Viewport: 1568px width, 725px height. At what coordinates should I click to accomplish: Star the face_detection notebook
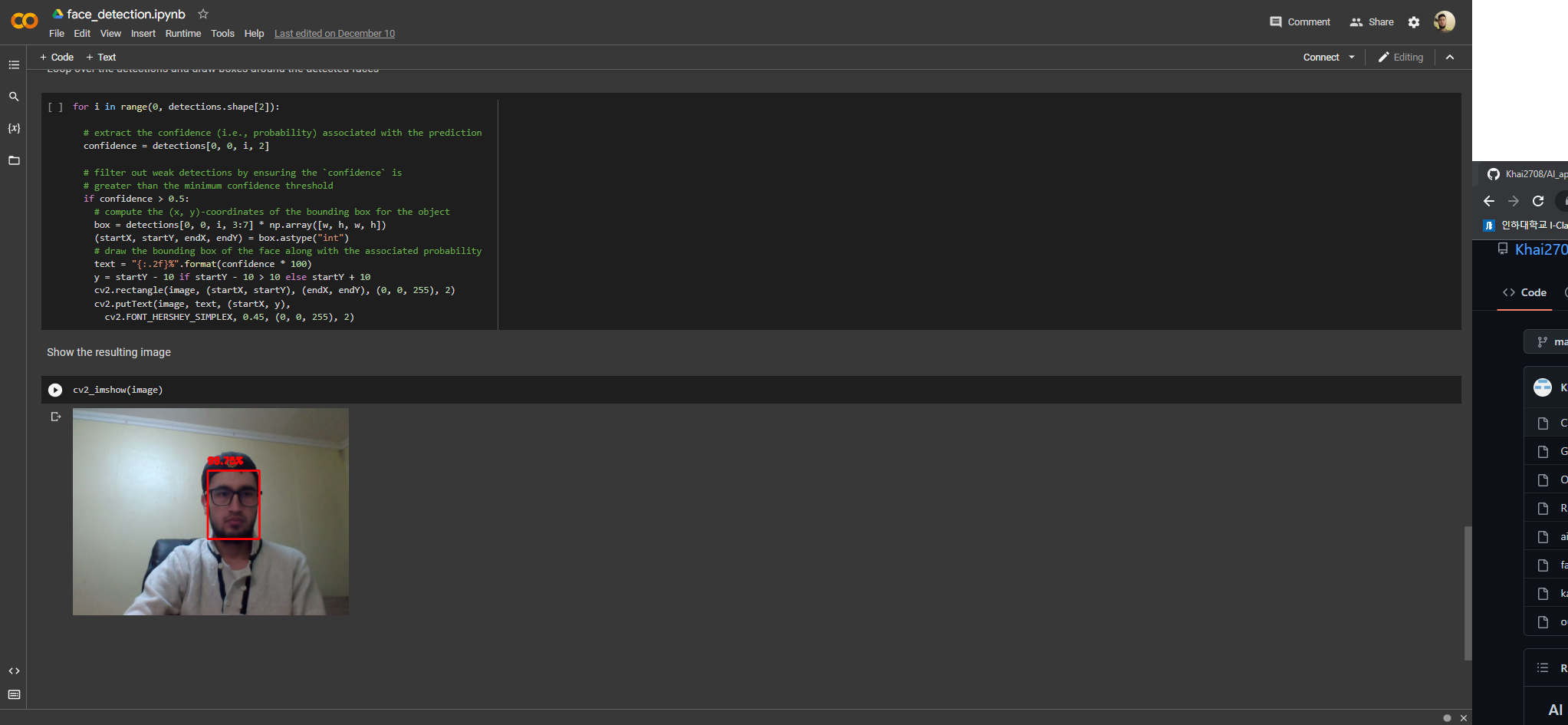pyautogui.click(x=202, y=14)
